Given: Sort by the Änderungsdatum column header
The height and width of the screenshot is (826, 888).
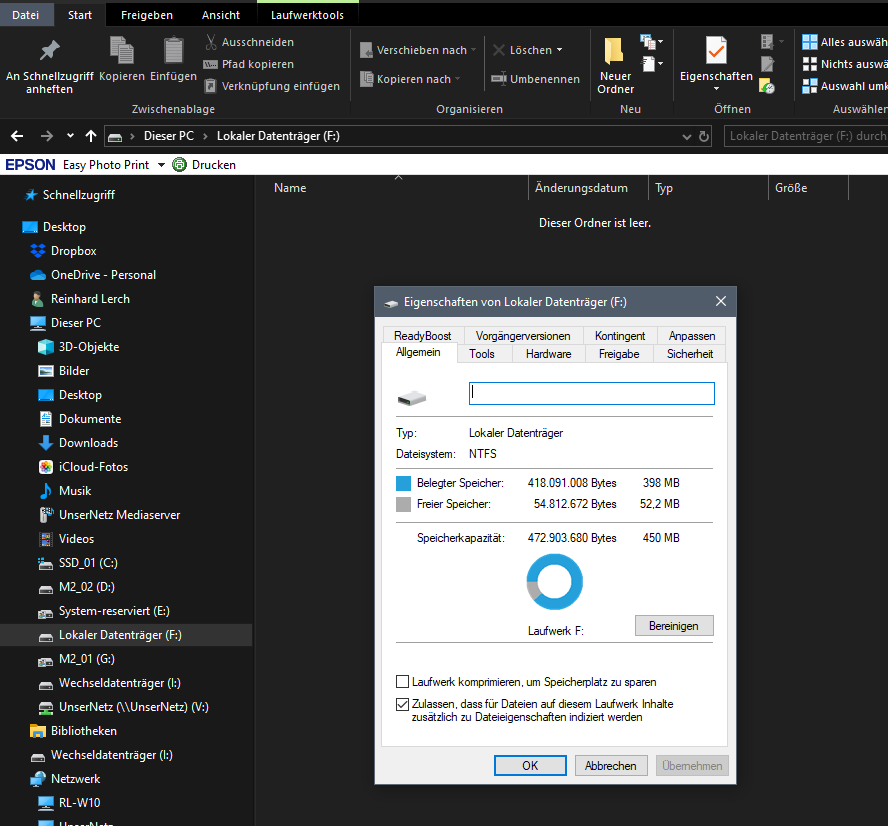Looking at the screenshot, I should (581, 188).
